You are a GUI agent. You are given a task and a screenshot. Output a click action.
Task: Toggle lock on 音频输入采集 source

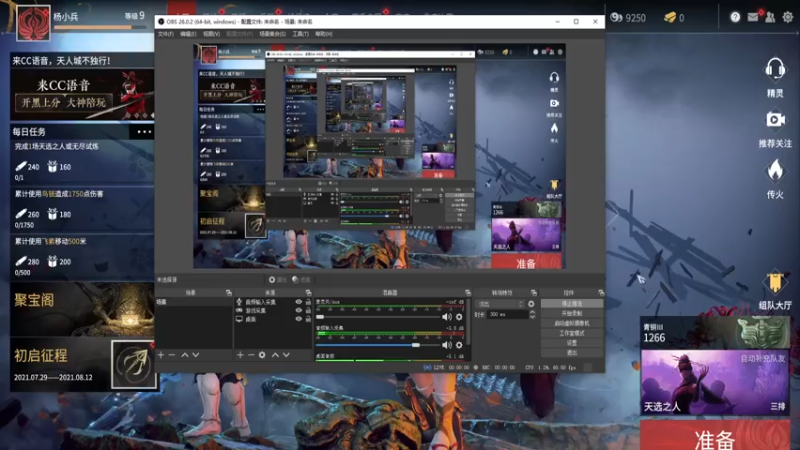click(308, 302)
